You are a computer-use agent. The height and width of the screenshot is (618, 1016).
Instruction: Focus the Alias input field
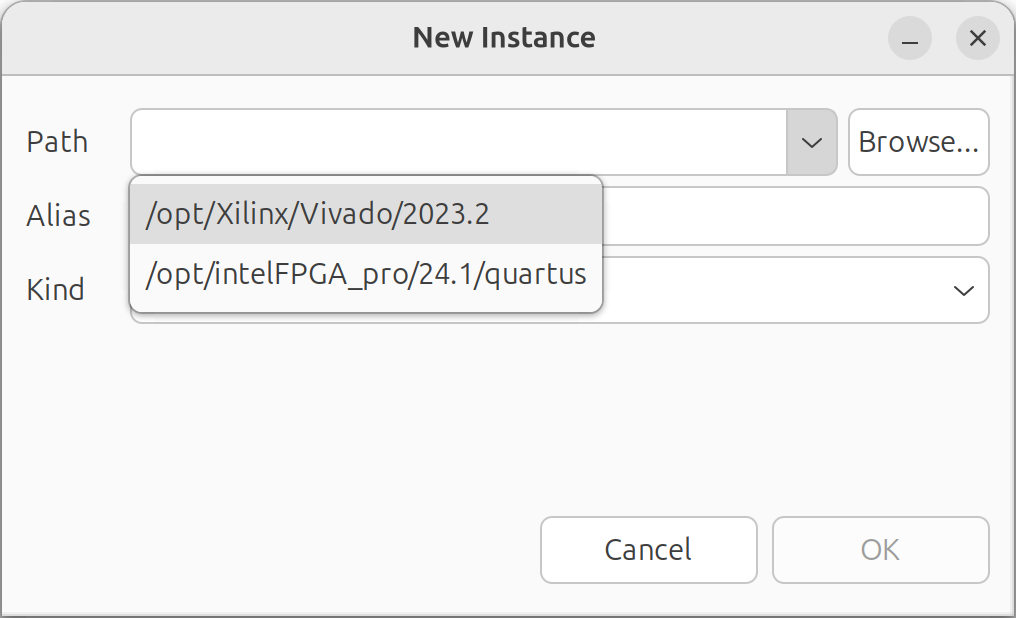pos(796,216)
